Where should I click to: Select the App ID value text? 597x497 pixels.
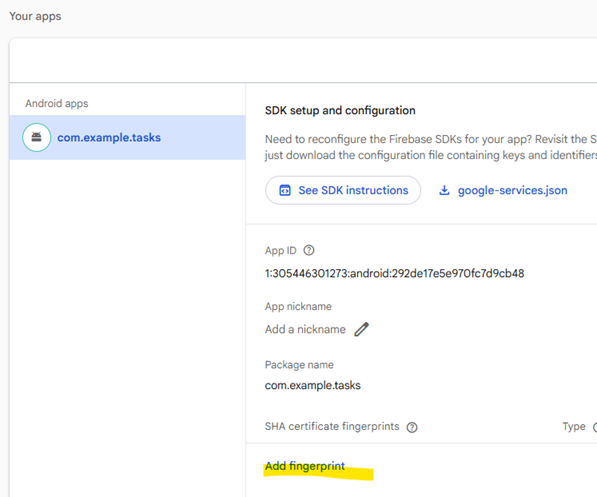[x=394, y=273]
